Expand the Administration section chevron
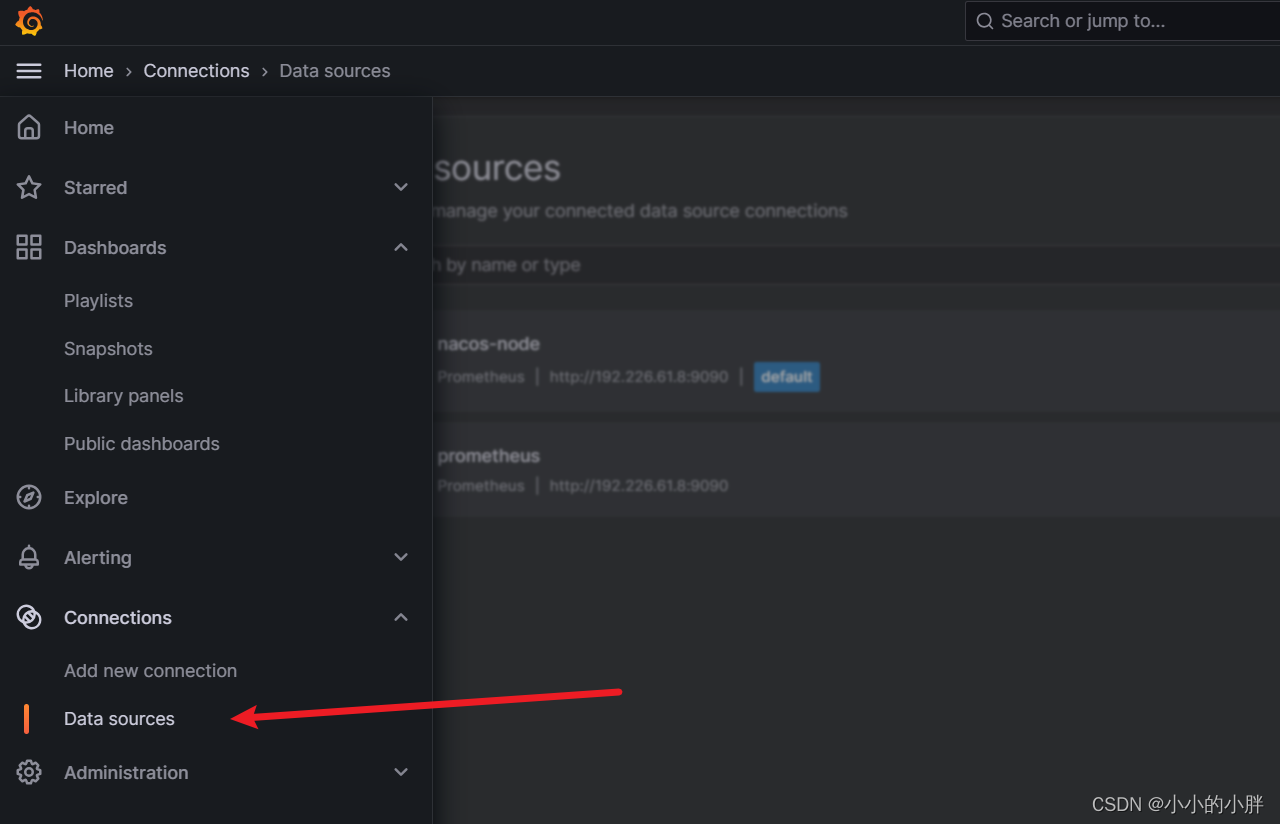Viewport: 1280px width, 824px height. 401,773
